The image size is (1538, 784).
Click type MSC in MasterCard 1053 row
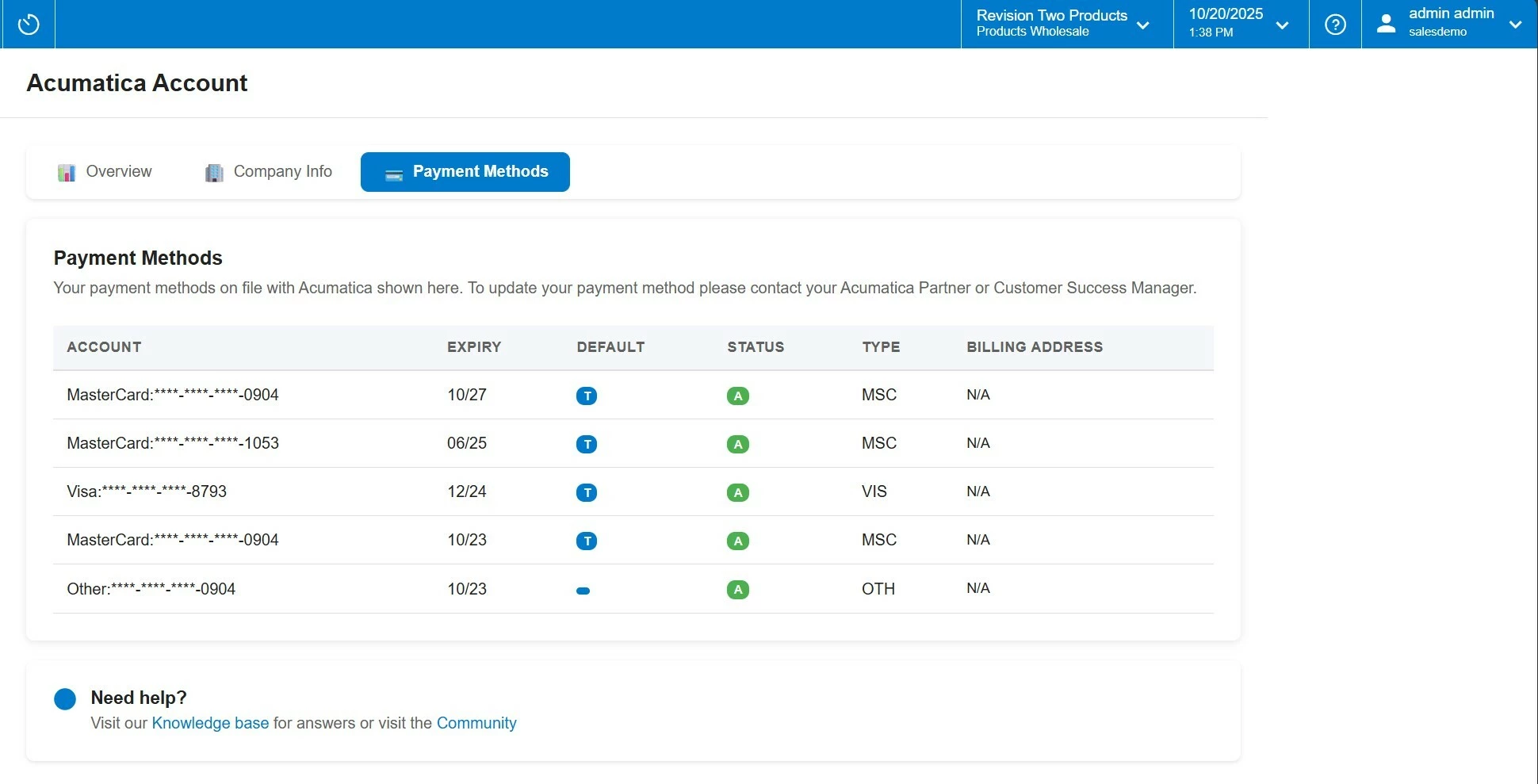coord(879,443)
